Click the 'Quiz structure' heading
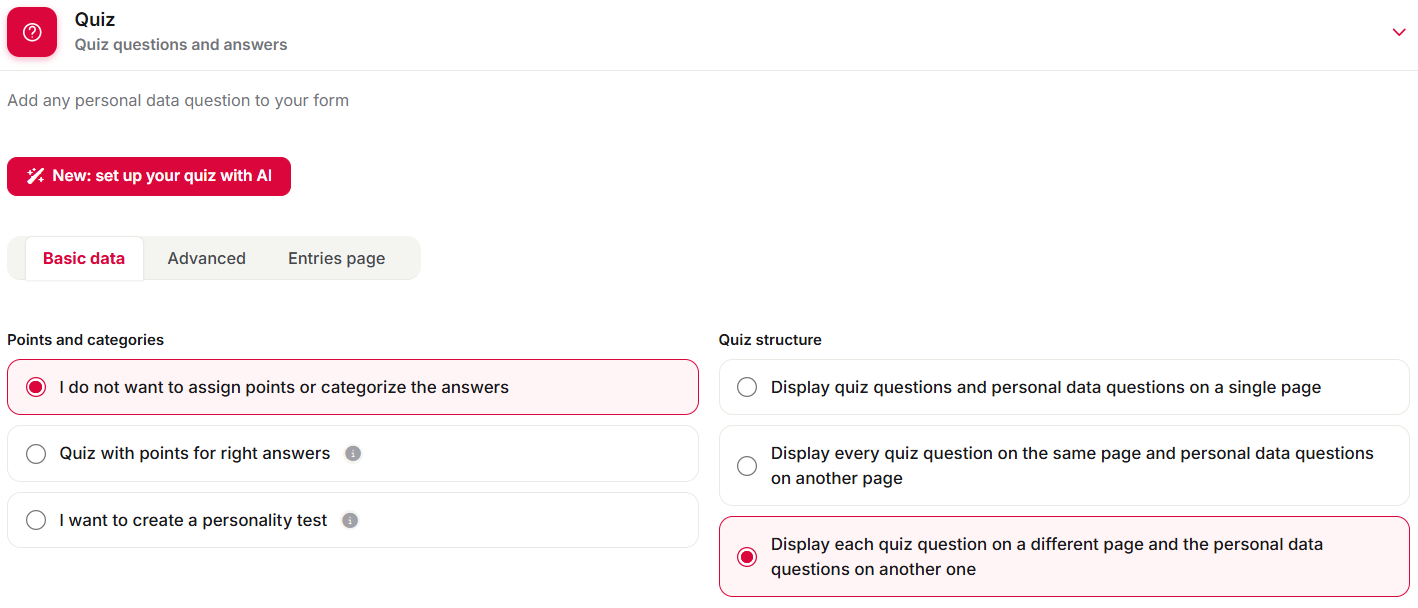This screenshot has width=1418, height=608. click(770, 340)
